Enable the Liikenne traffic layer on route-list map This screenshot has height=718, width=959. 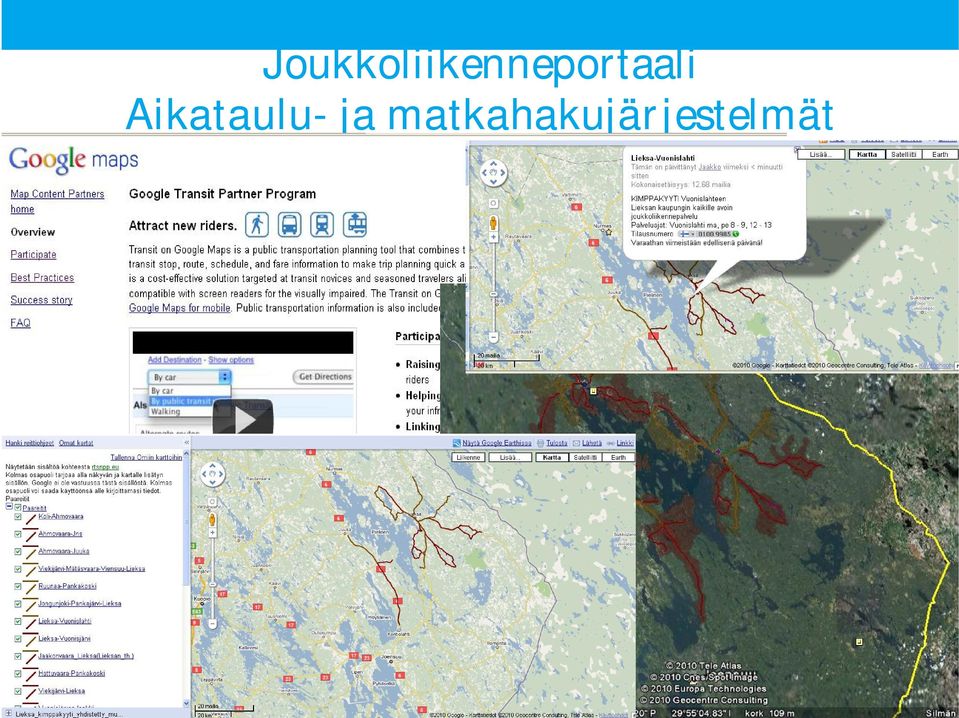[468, 457]
